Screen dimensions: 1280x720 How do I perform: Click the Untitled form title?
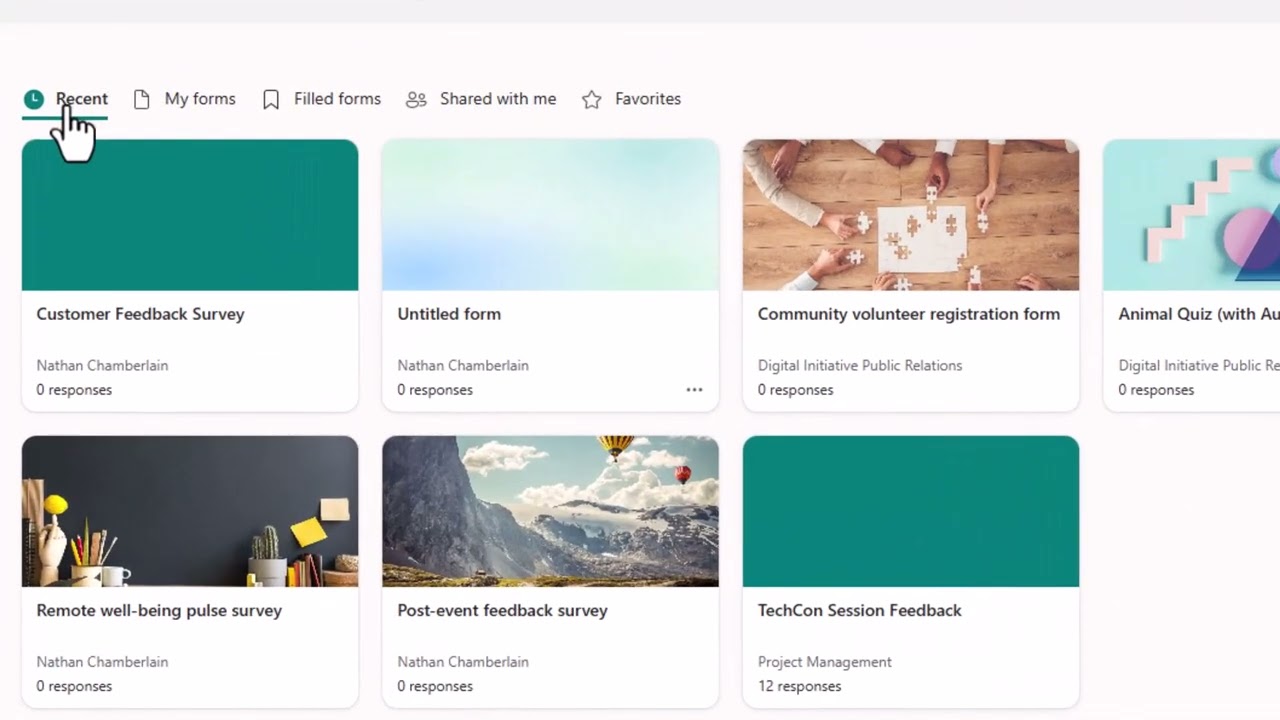[x=449, y=314]
